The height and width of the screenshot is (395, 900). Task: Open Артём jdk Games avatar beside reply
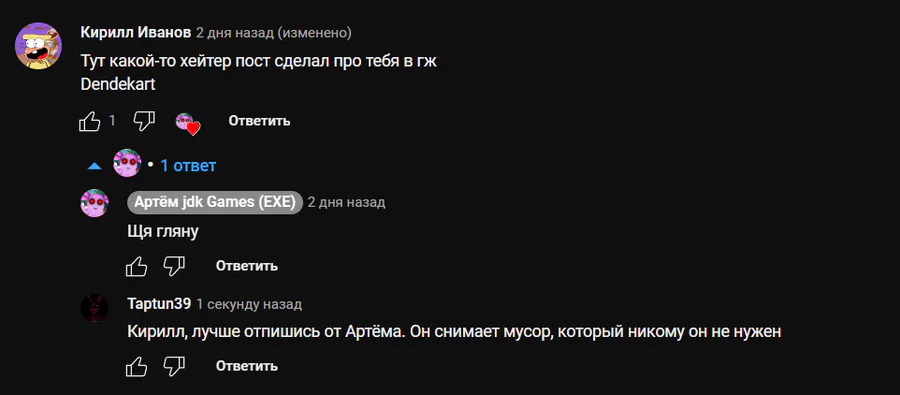coord(95,203)
